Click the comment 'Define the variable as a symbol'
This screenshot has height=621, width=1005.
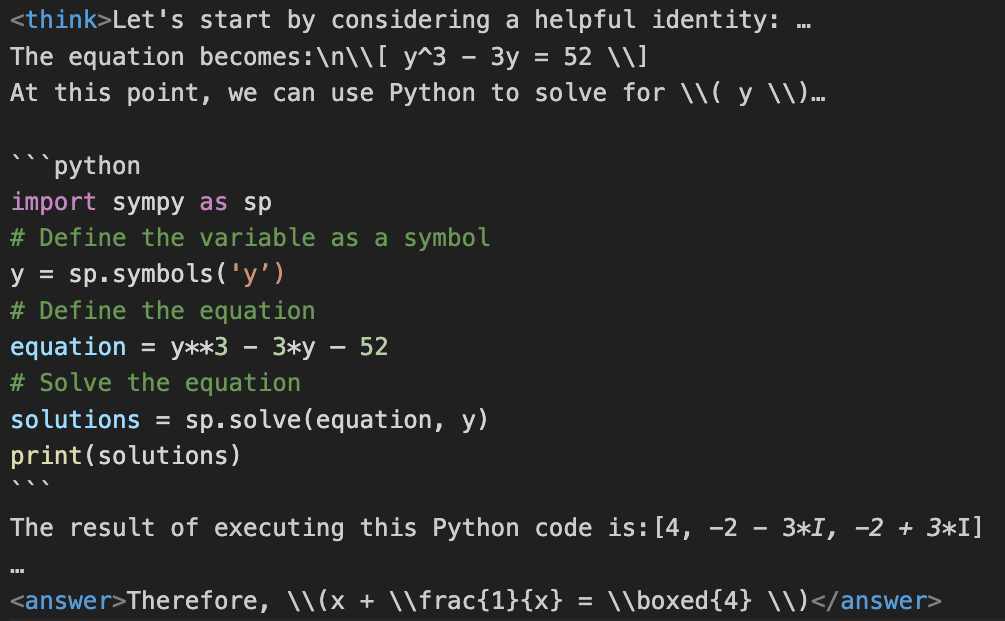point(250,238)
